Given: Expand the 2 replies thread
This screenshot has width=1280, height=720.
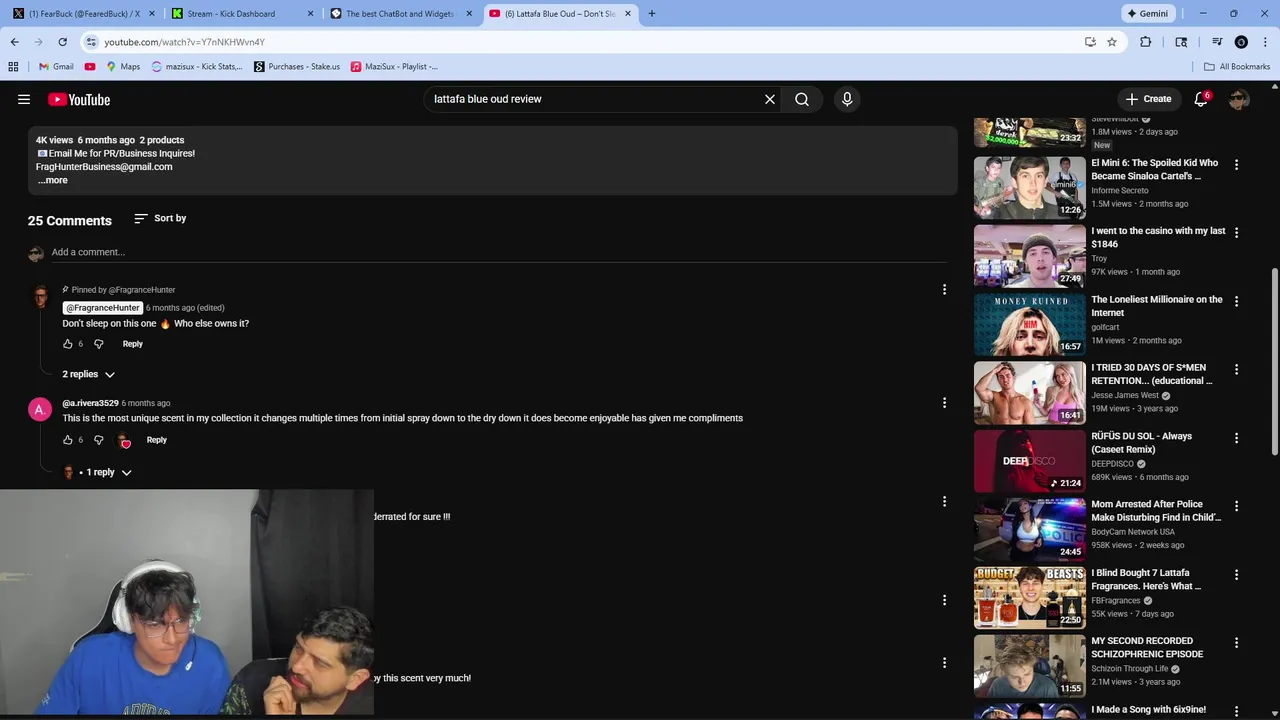Looking at the screenshot, I should point(89,374).
